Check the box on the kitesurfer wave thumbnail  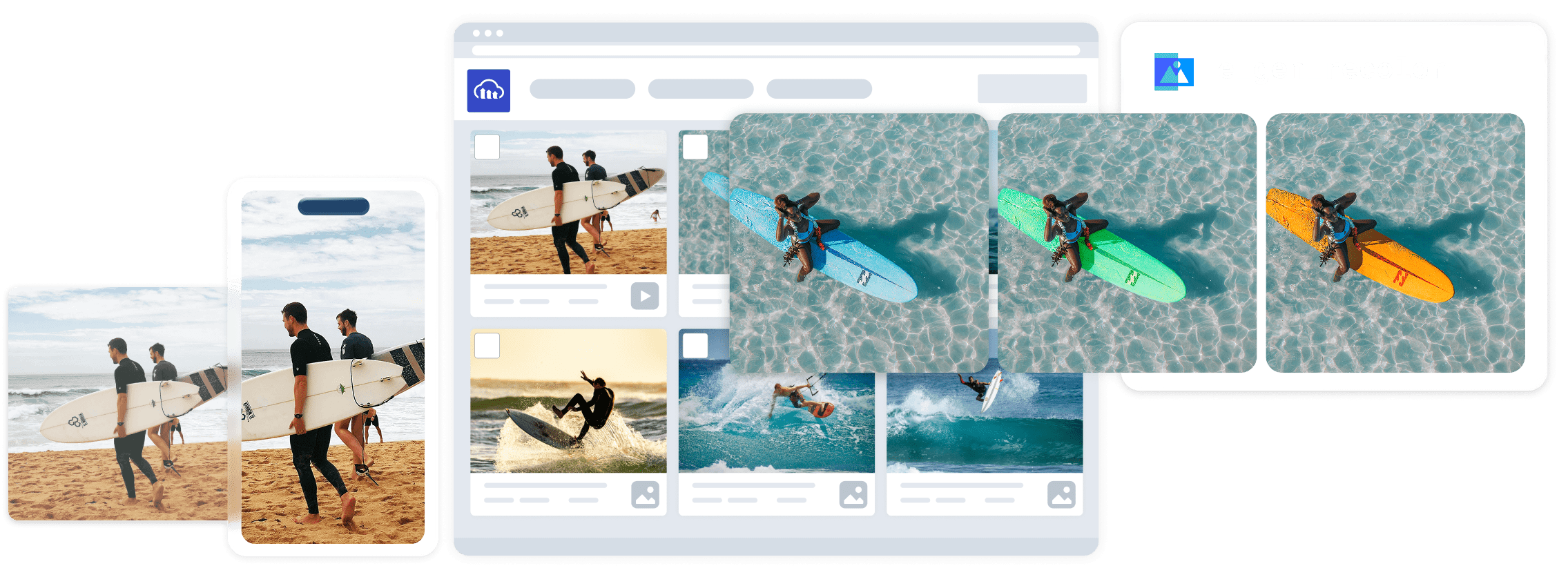tap(695, 345)
